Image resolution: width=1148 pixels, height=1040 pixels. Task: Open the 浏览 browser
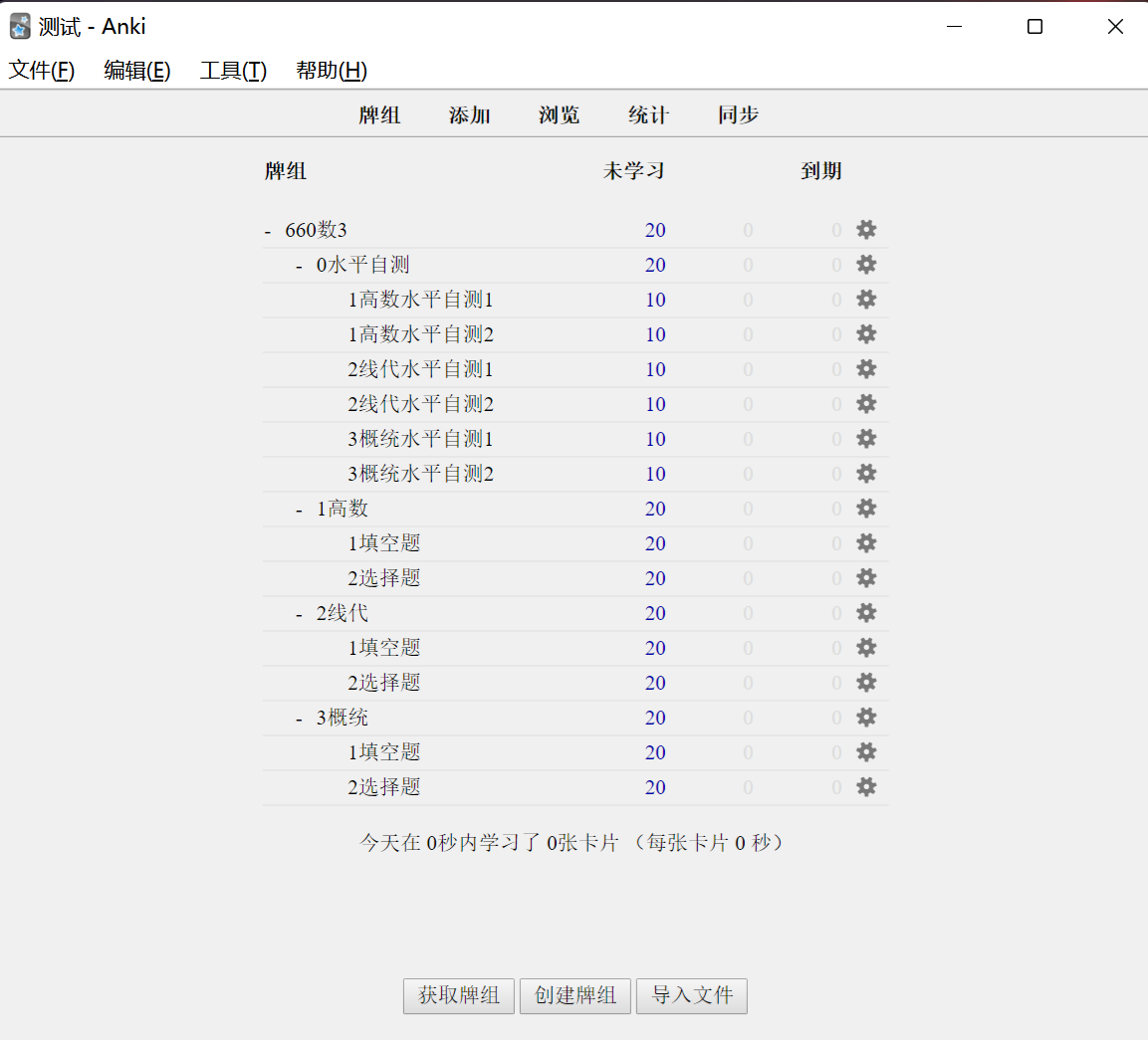tap(560, 114)
